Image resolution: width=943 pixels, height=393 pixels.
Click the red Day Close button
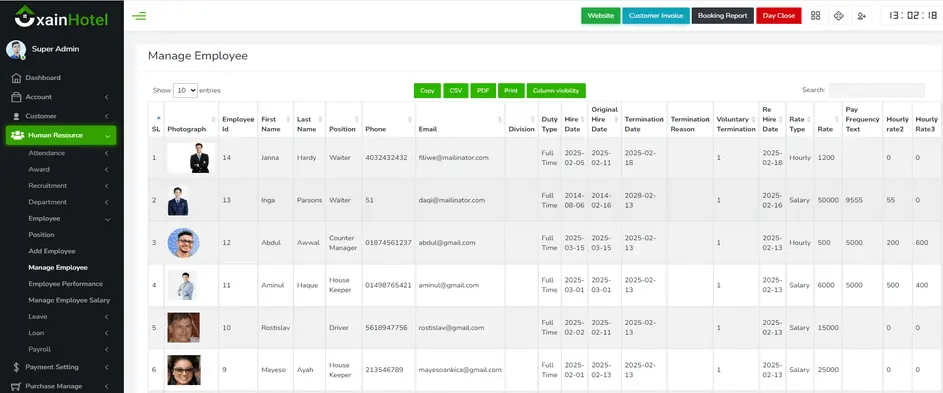778,16
